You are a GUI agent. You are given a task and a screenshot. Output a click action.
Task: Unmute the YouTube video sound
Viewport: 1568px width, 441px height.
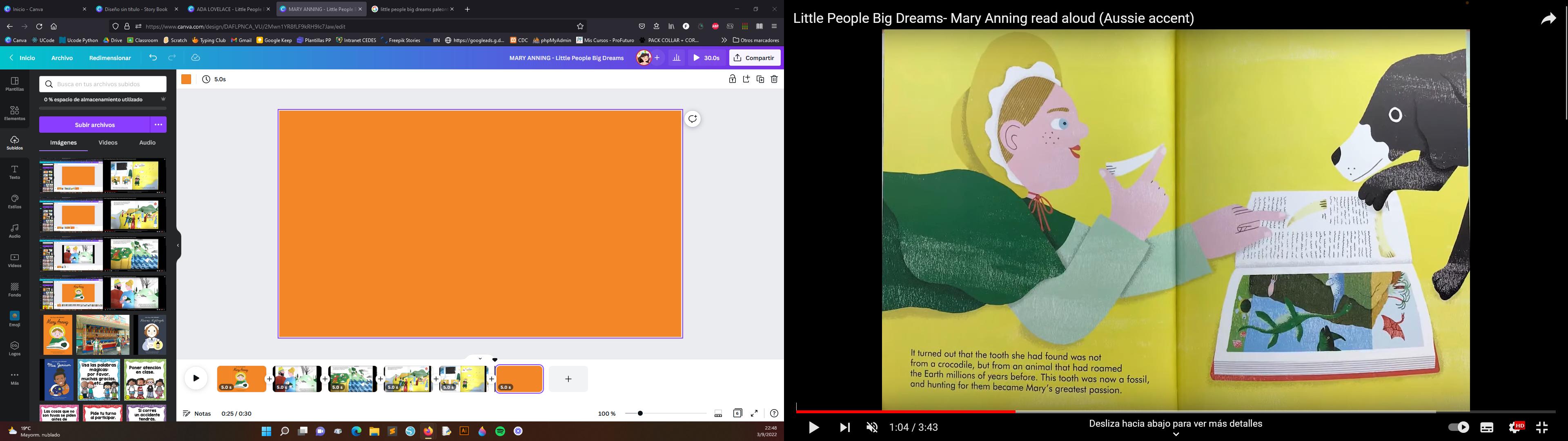872,428
